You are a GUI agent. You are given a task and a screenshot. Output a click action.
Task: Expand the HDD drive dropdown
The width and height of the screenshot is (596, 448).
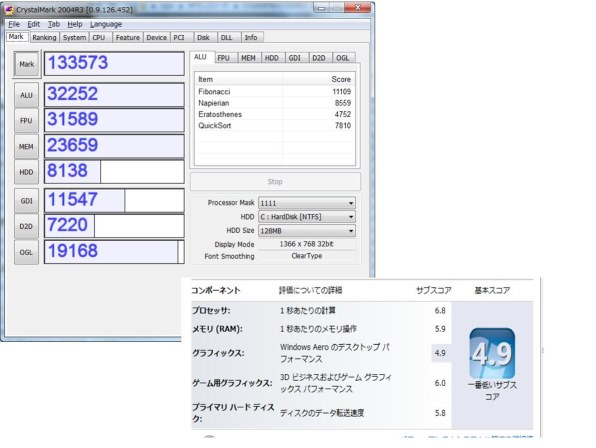point(351,217)
